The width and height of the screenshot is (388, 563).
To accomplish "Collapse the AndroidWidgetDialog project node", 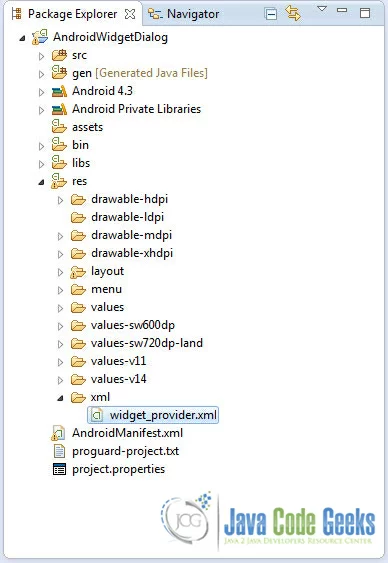I will tap(22, 38).
